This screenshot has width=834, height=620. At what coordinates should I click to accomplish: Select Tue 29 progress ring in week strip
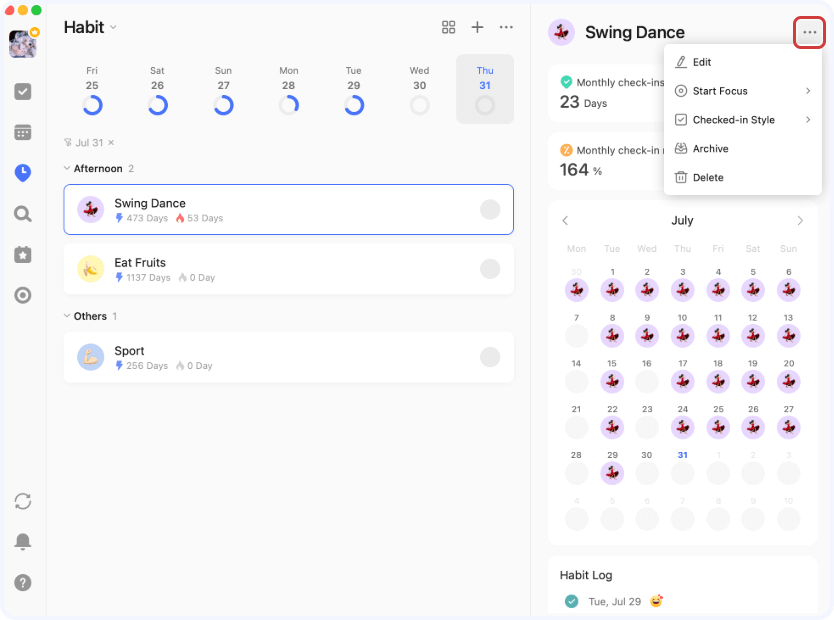[354, 105]
